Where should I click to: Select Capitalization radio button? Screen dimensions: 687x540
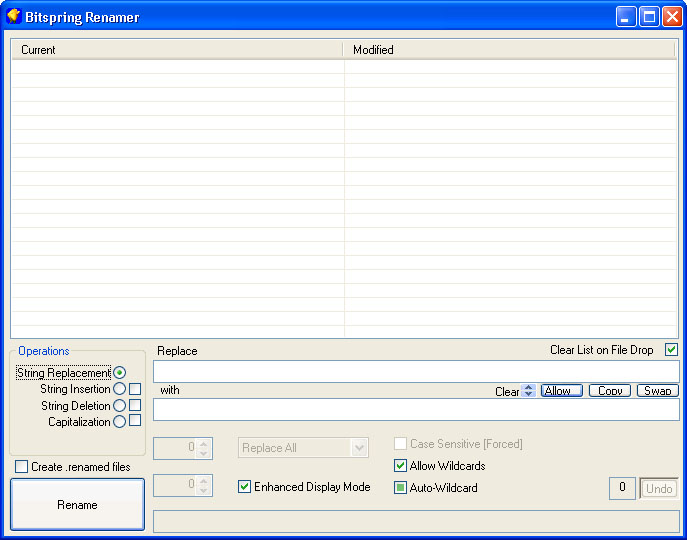coord(119,422)
